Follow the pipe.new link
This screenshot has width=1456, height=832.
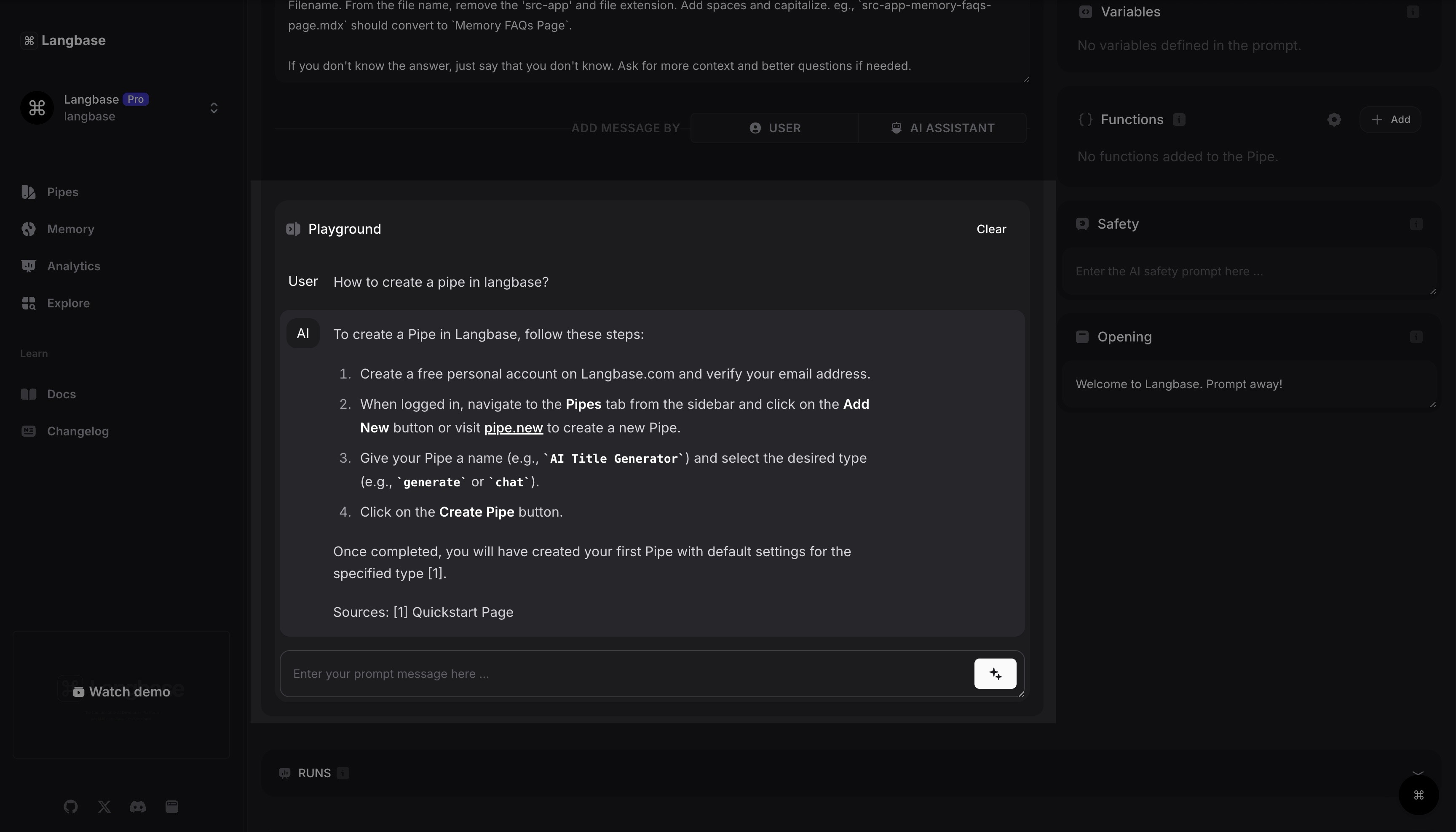coord(513,428)
